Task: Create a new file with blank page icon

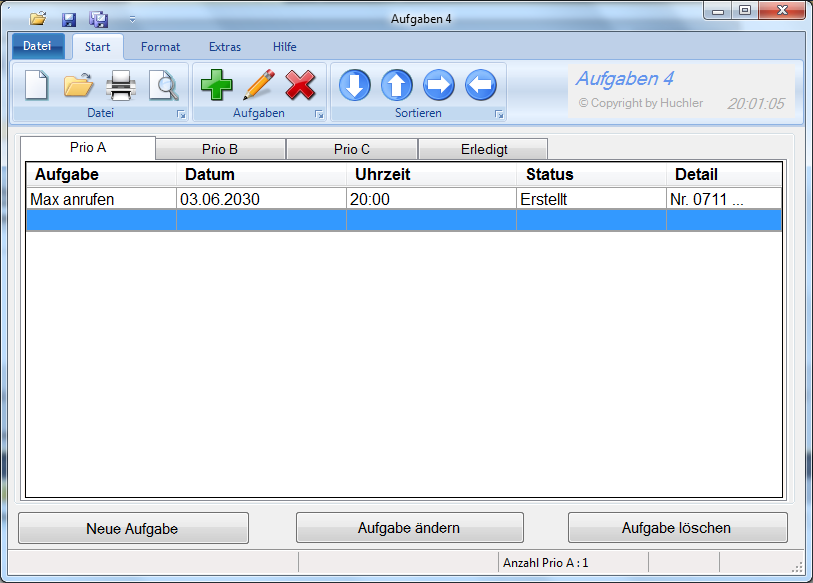Action: coord(36,85)
